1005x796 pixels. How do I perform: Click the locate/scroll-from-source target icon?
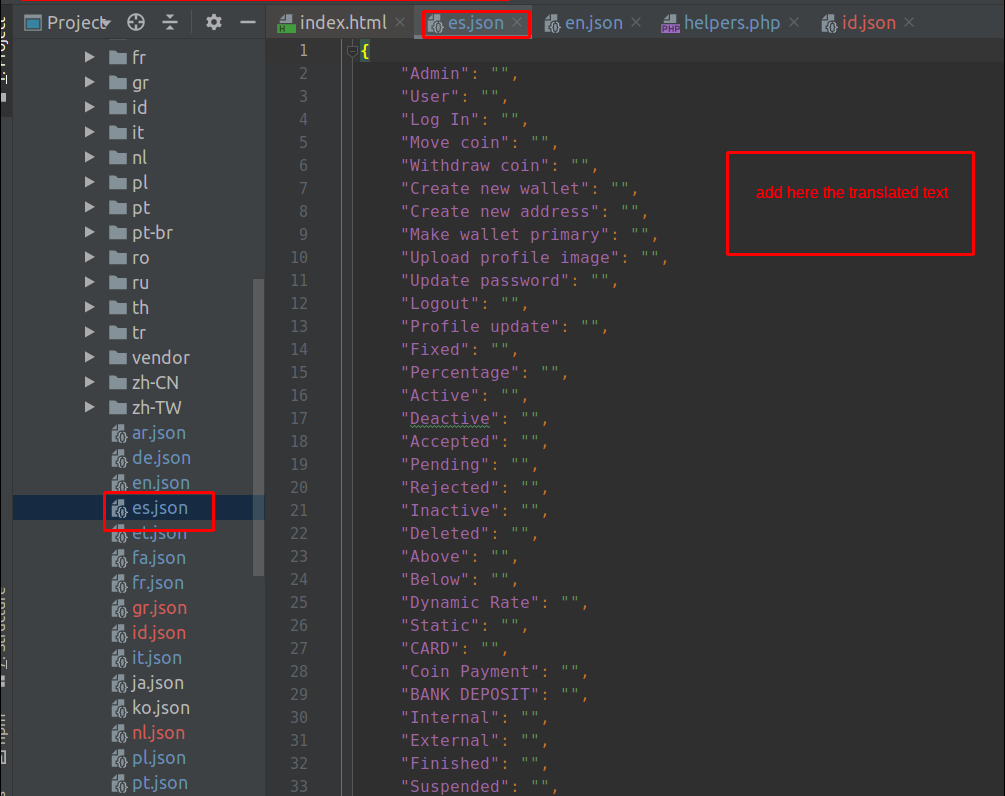[137, 22]
